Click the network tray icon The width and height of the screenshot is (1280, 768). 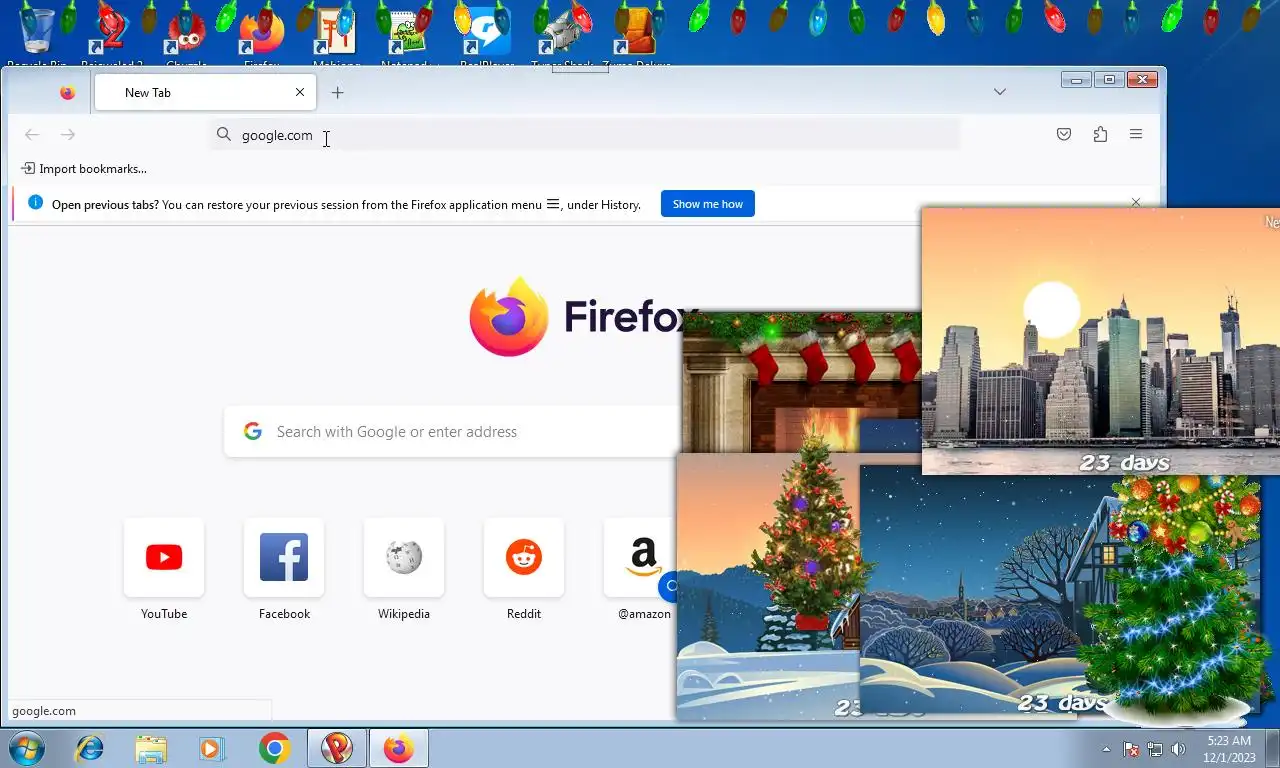(x=1155, y=749)
